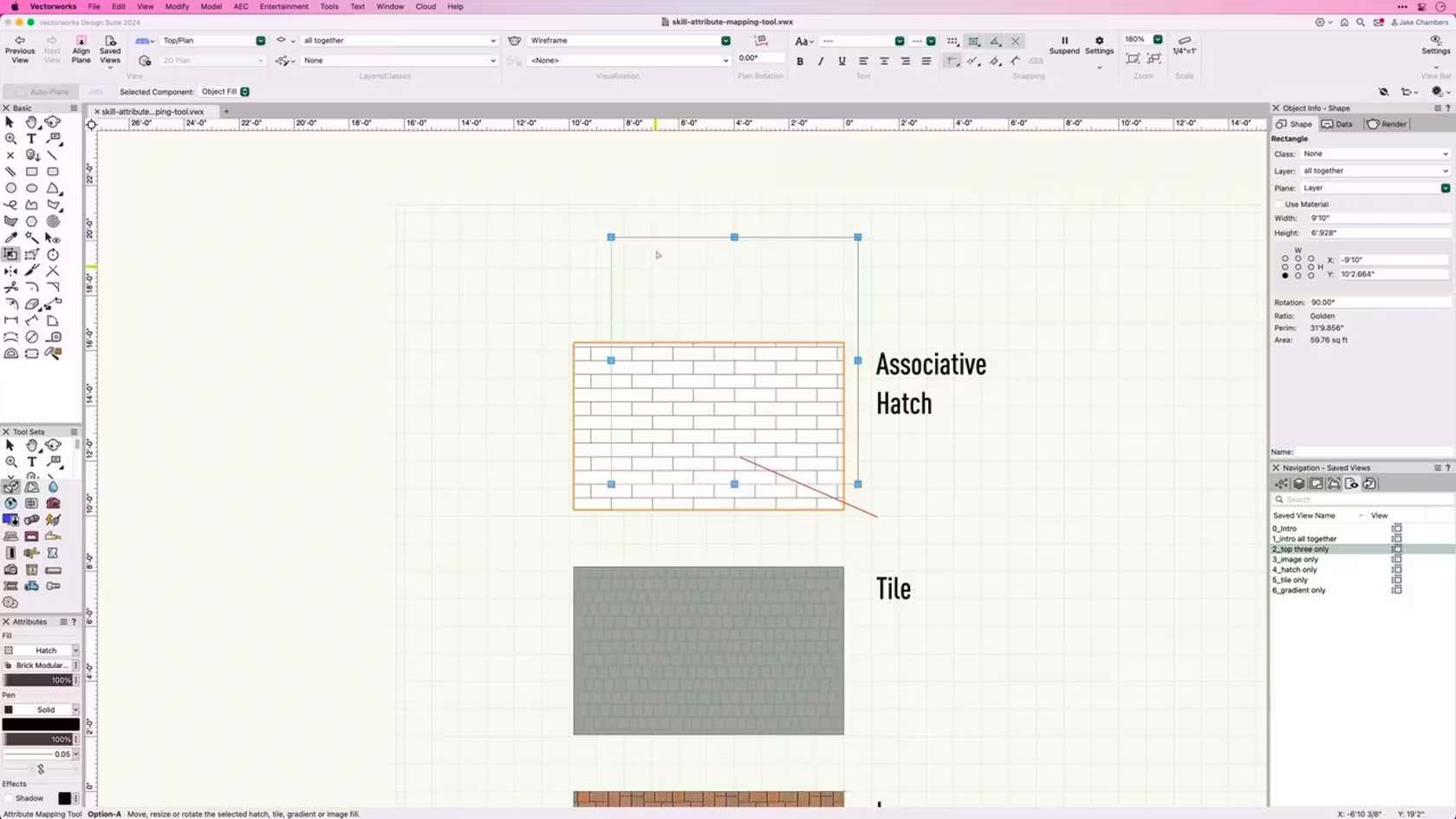
Task: Select the Split knife tool
Action: coord(32,271)
